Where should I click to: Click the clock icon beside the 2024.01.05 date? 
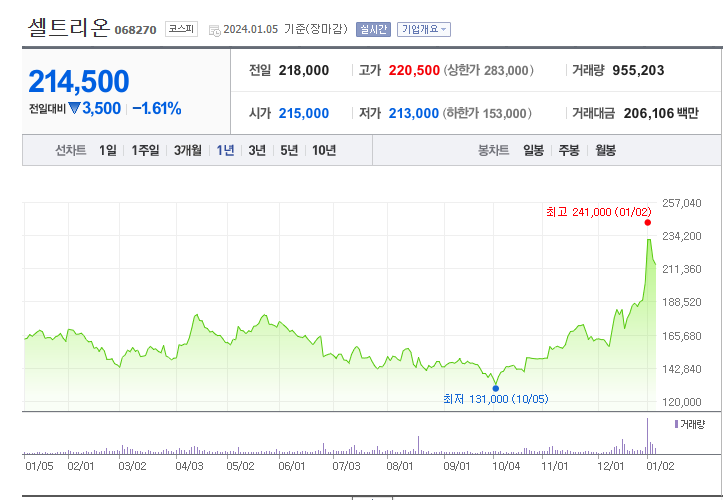click(x=214, y=31)
